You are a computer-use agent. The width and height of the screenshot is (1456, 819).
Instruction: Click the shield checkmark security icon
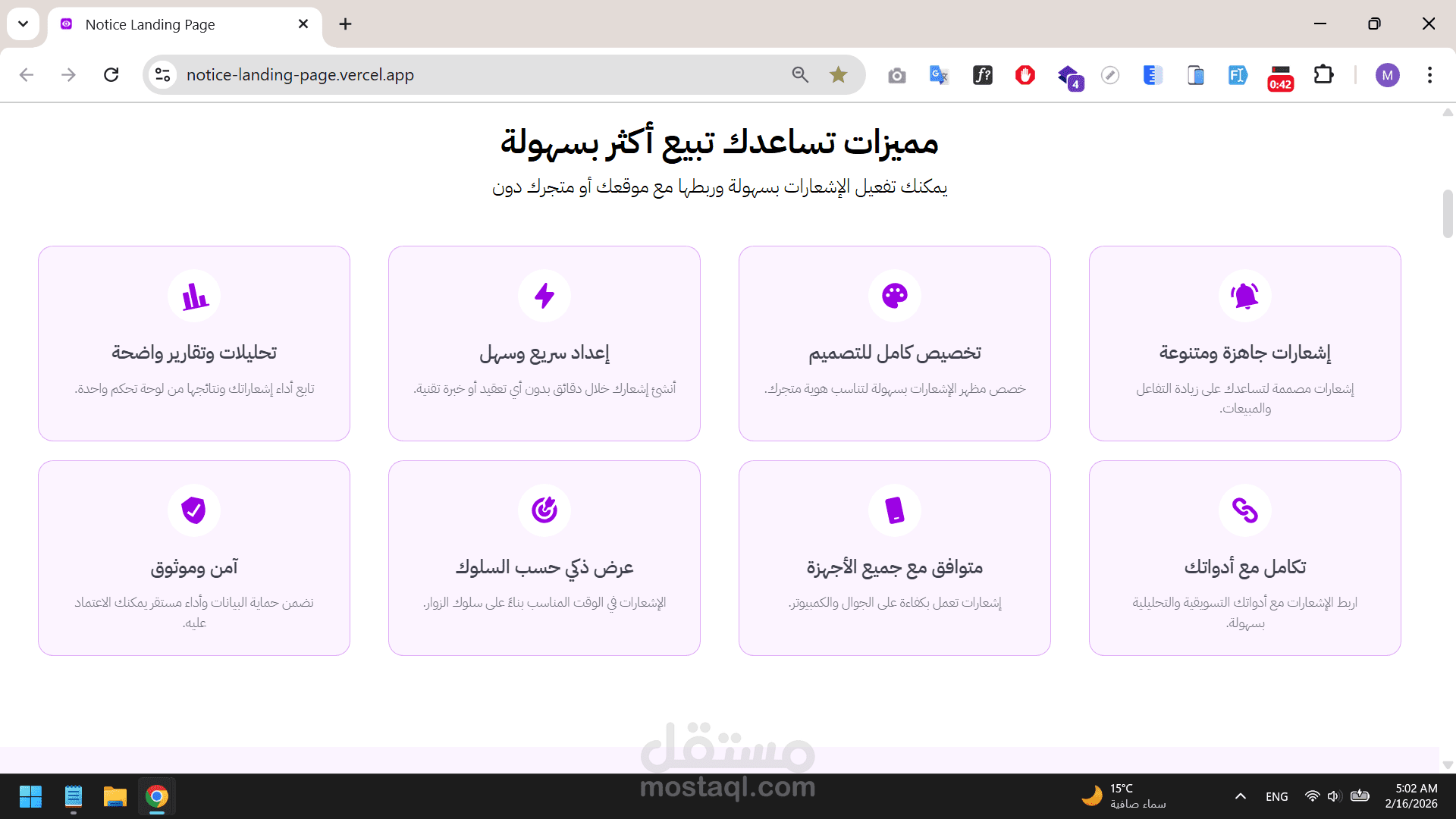[194, 510]
